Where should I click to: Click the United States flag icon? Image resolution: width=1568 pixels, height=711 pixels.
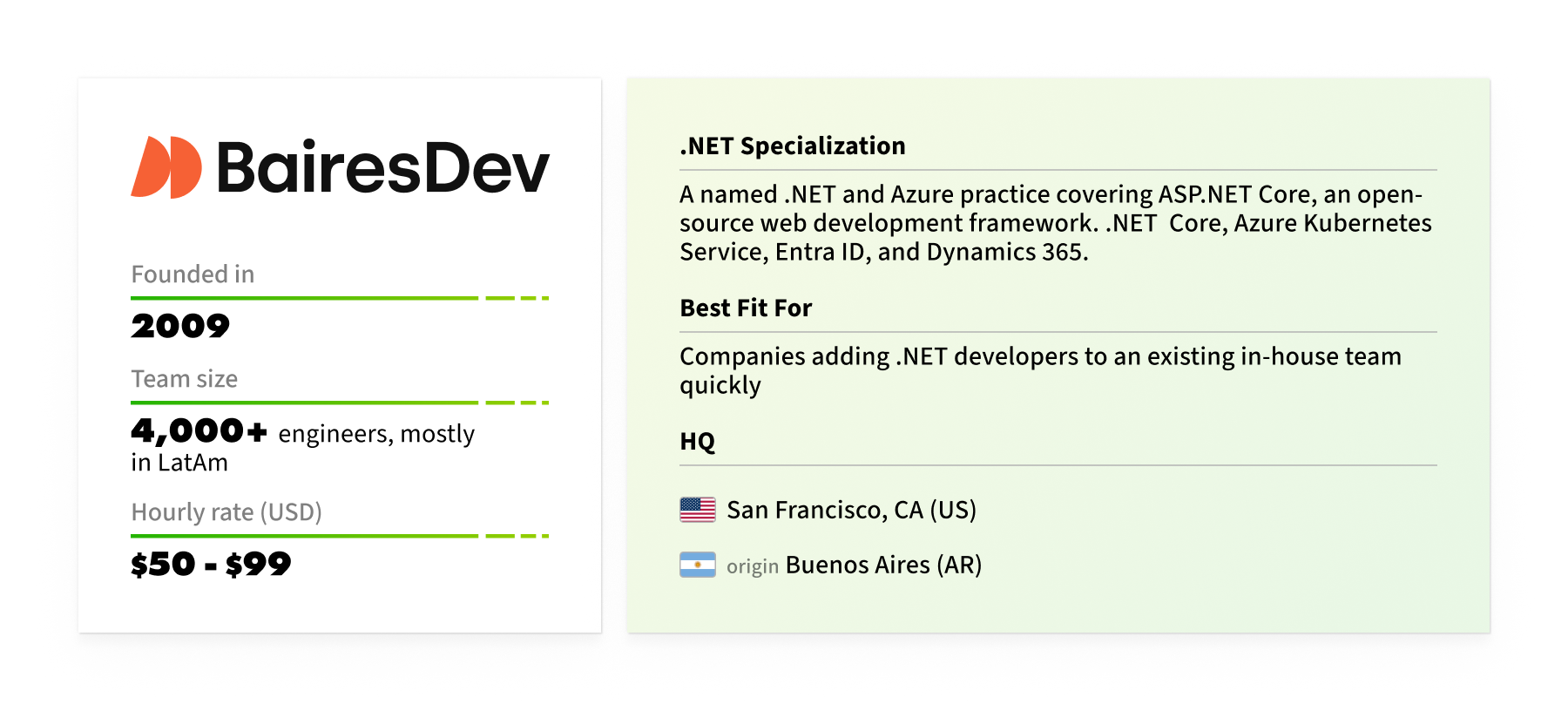pos(698,510)
